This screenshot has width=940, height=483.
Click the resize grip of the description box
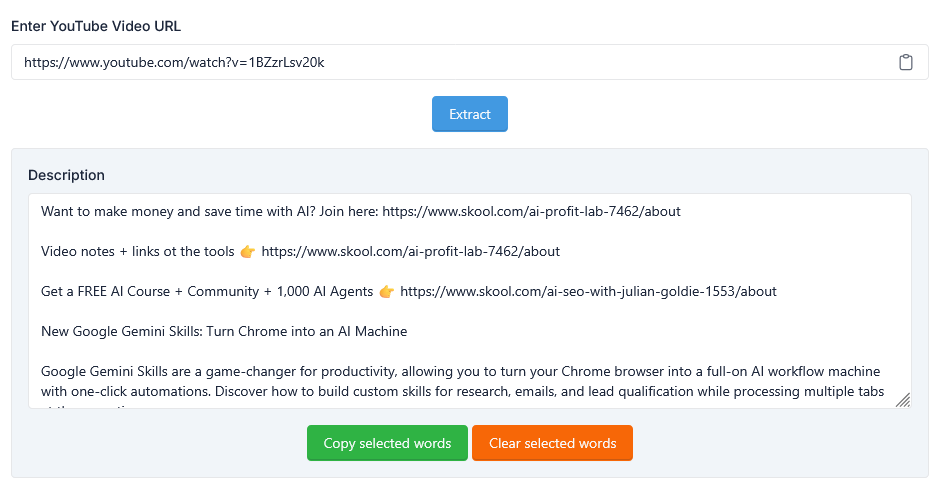902,400
